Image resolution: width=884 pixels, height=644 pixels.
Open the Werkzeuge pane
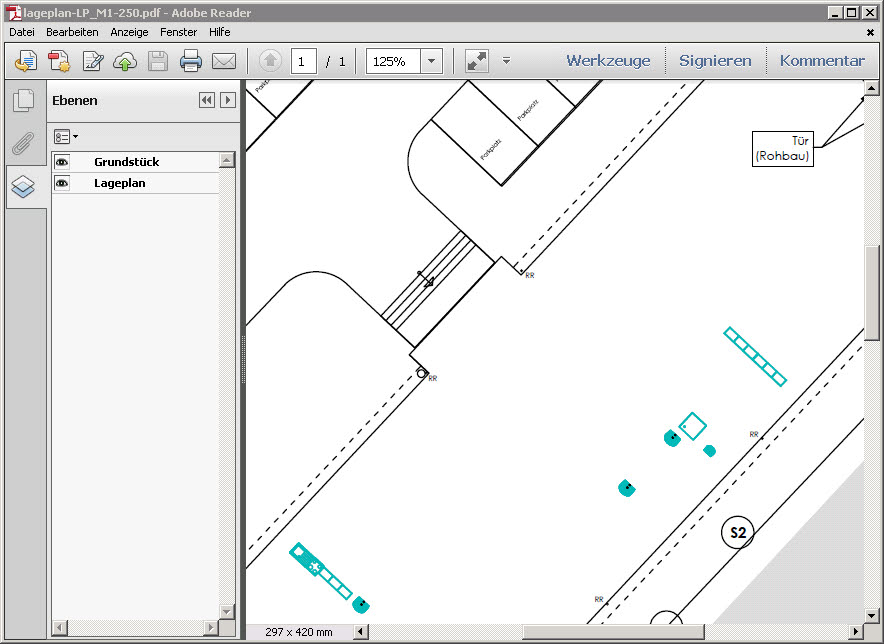click(608, 60)
